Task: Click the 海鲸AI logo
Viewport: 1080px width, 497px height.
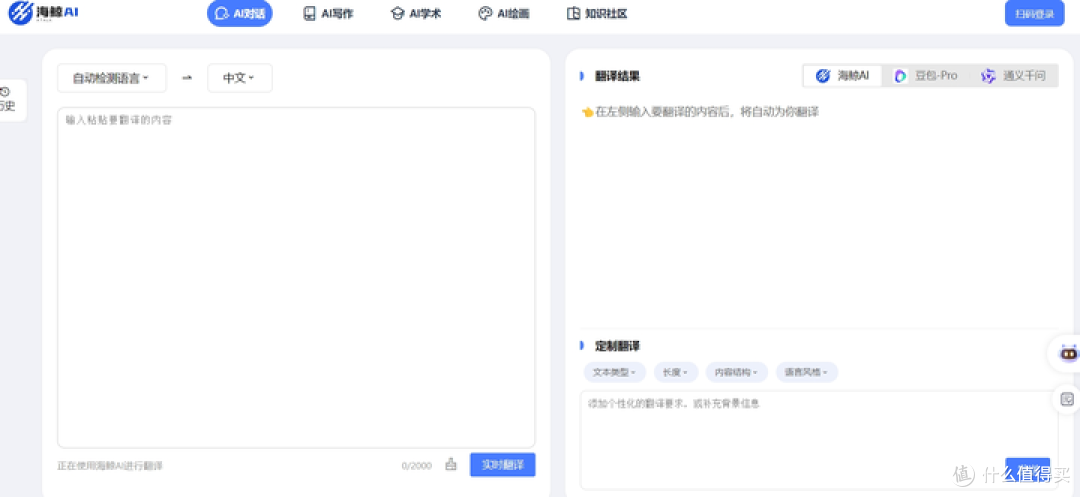Action: point(43,12)
